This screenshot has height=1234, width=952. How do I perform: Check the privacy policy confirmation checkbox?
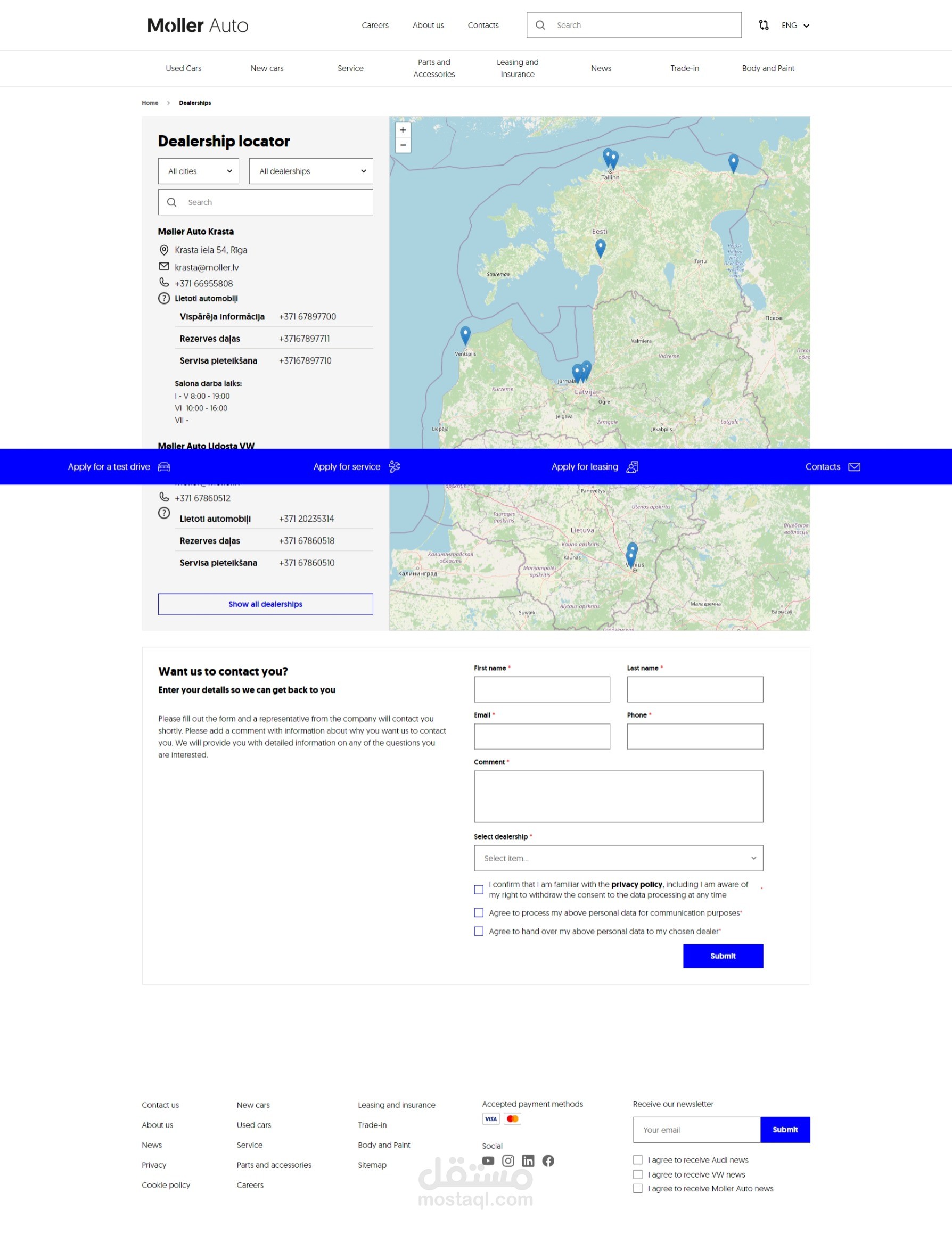(479, 890)
